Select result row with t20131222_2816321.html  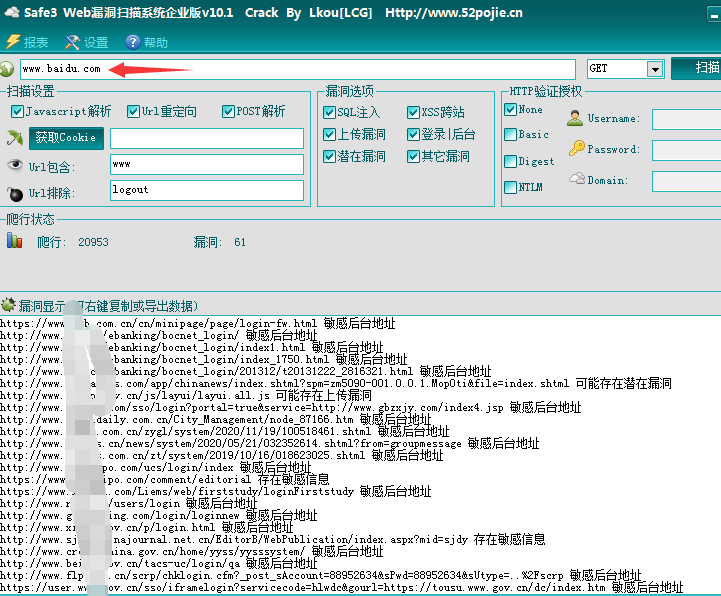(x=246, y=372)
